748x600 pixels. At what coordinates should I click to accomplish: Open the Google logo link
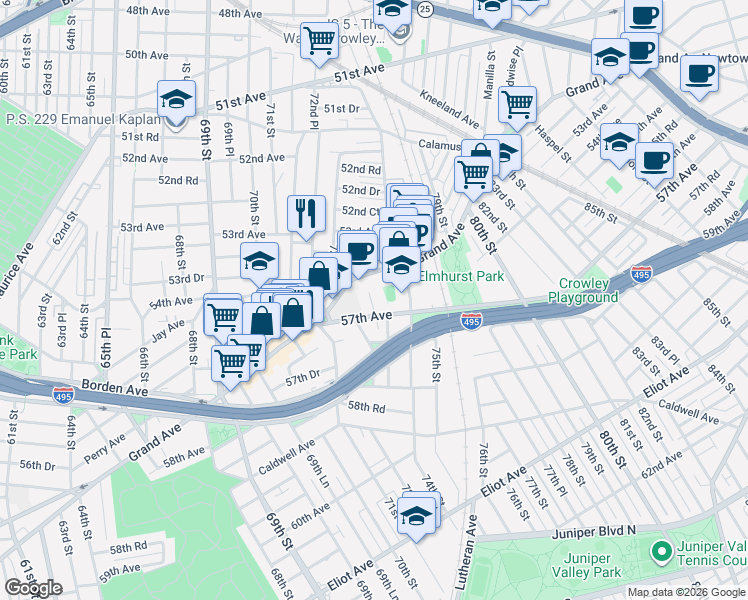pos(33,588)
